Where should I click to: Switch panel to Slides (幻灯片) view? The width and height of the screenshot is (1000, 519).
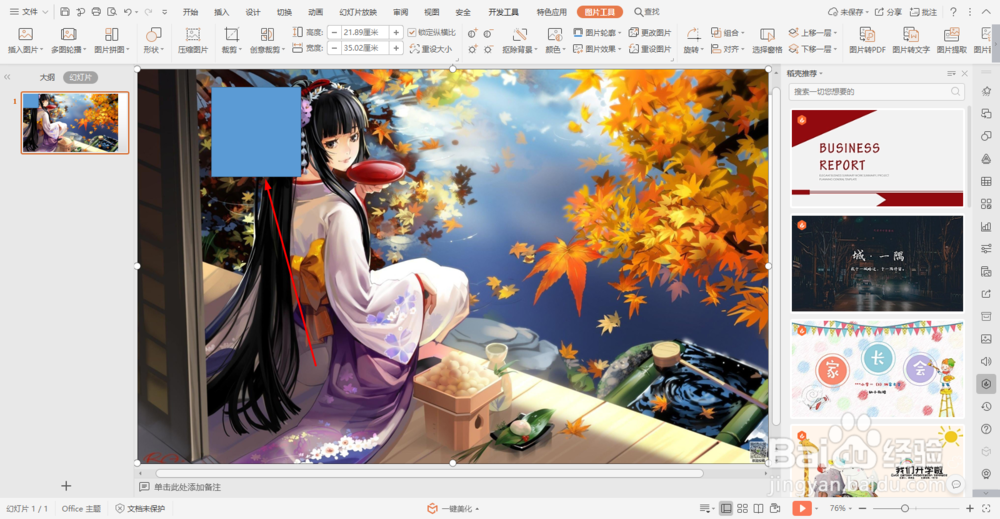(80, 77)
